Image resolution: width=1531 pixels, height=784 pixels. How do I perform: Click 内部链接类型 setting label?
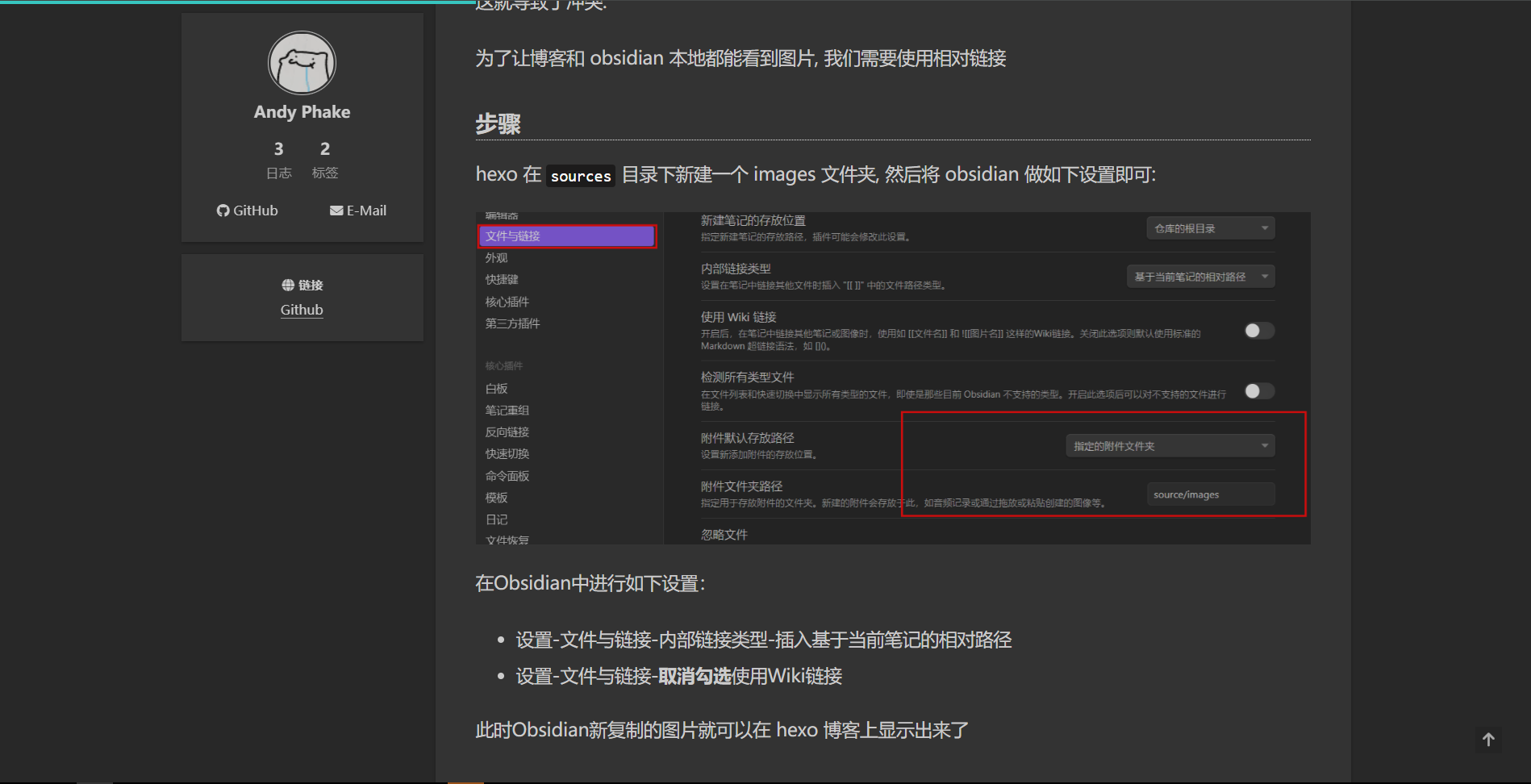(736, 269)
